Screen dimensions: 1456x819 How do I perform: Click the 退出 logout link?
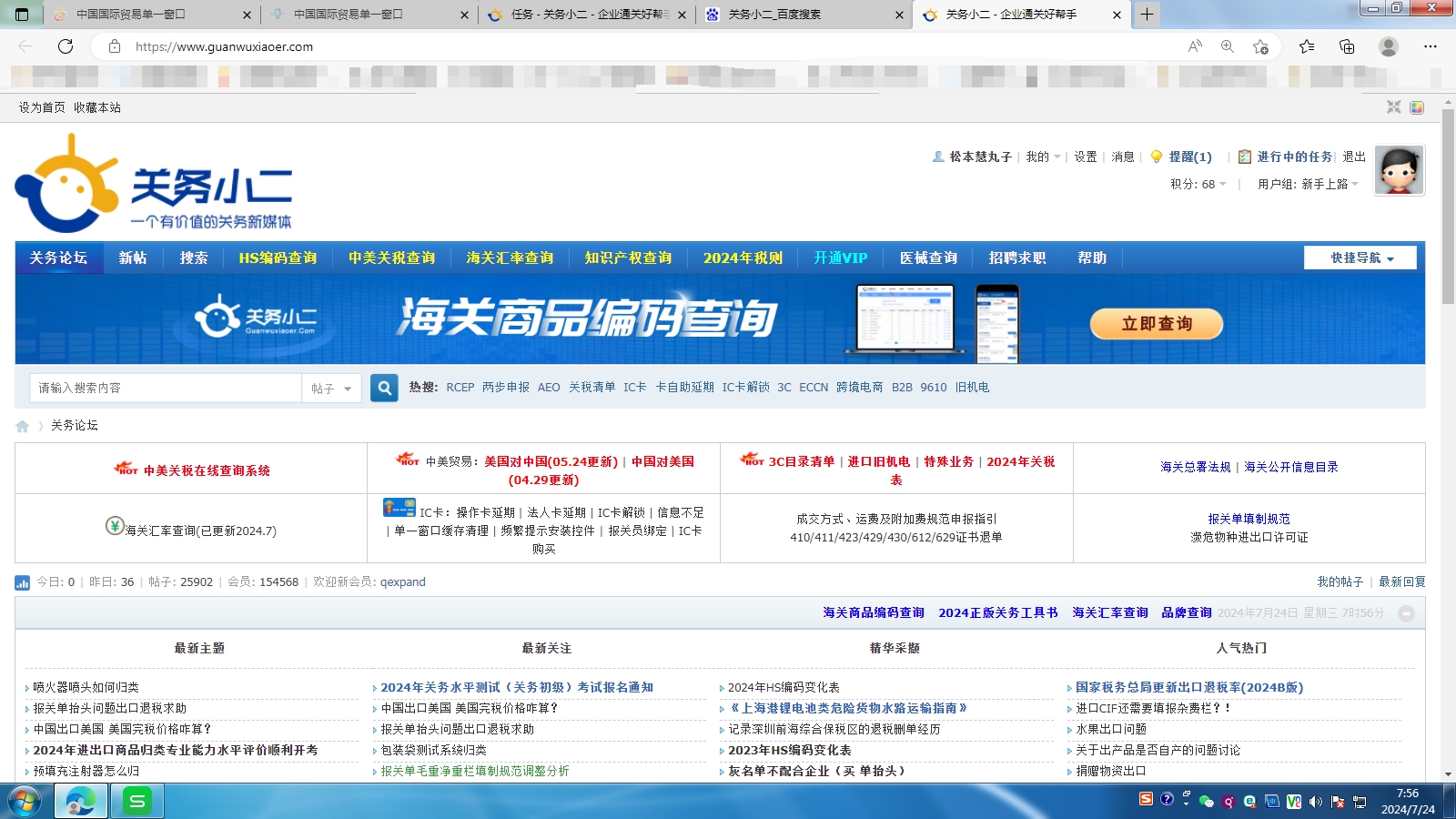(x=1354, y=157)
